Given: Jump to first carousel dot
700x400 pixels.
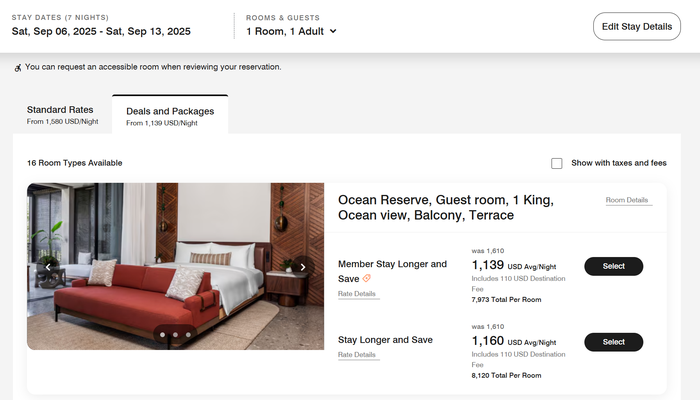Looking at the screenshot, I should coord(162,334).
